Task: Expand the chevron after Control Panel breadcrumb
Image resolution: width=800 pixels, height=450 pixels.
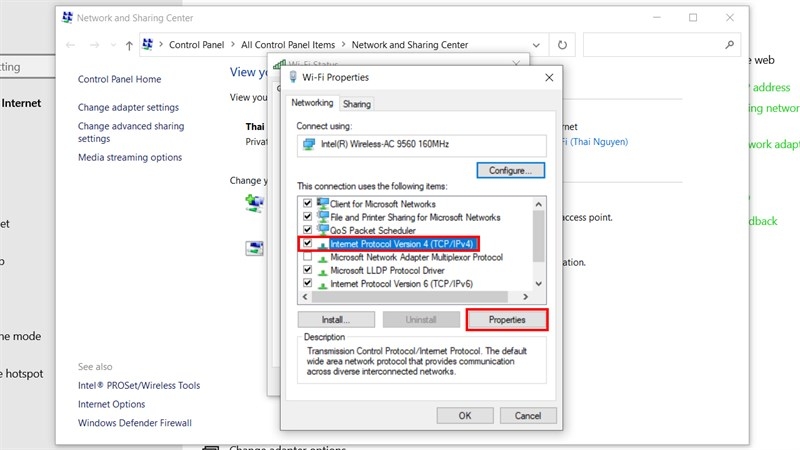Action: tap(233, 45)
